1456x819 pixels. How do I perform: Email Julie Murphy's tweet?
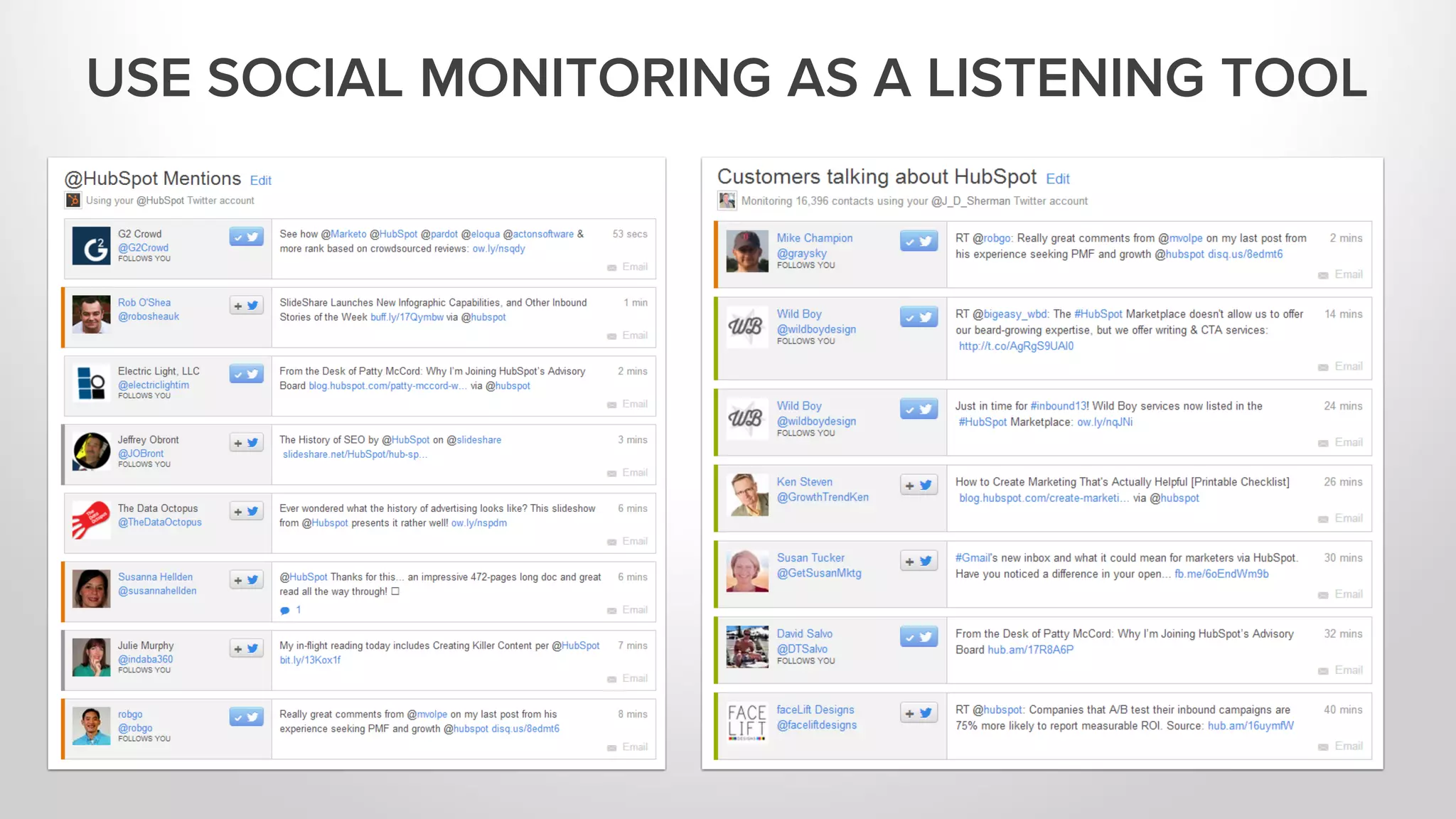tap(627, 678)
